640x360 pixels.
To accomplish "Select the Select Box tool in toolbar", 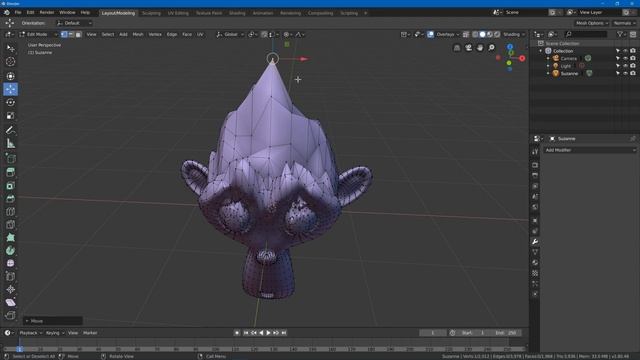I will [x=11, y=49].
